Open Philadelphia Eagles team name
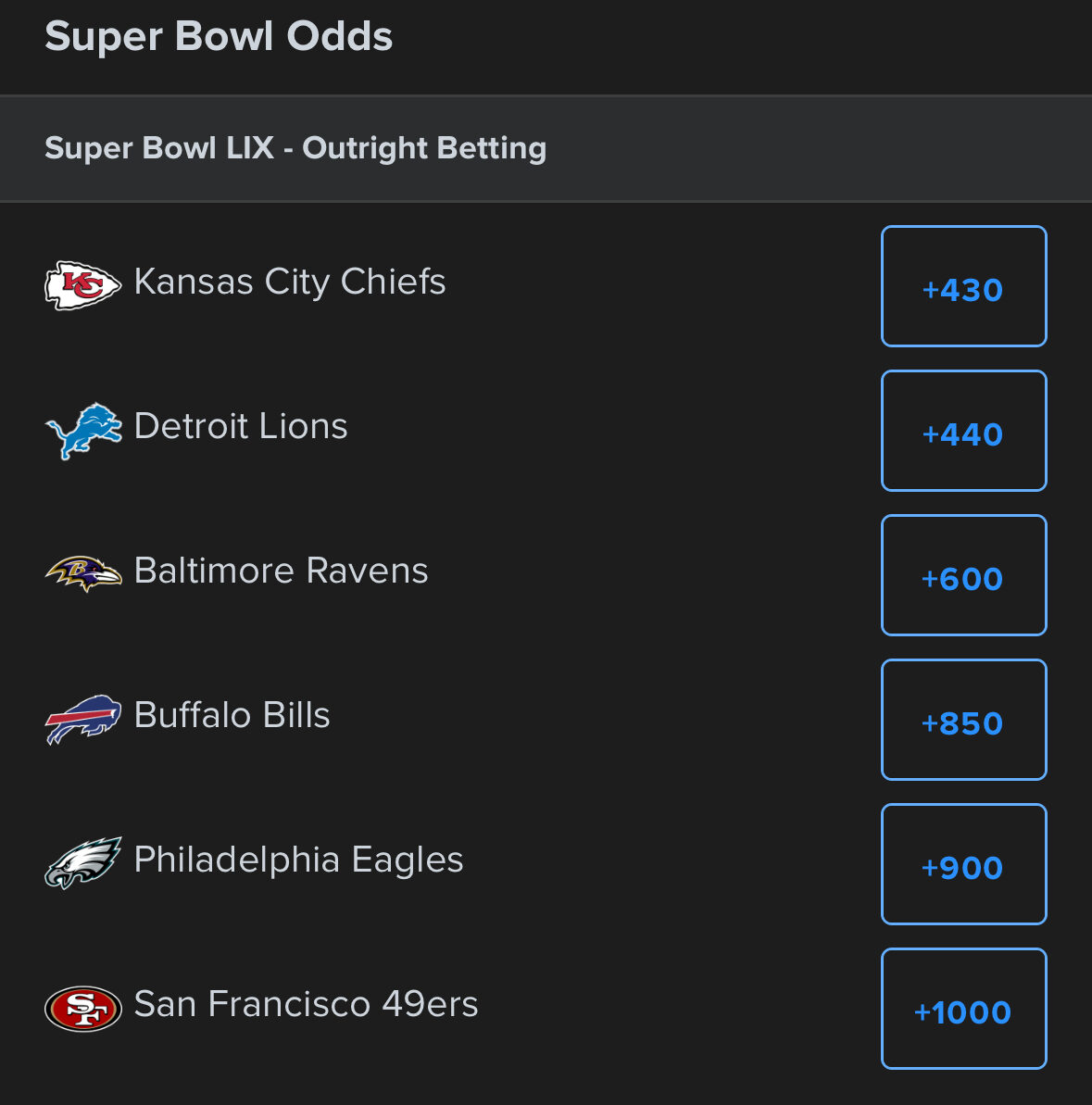 (x=298, y=860)
